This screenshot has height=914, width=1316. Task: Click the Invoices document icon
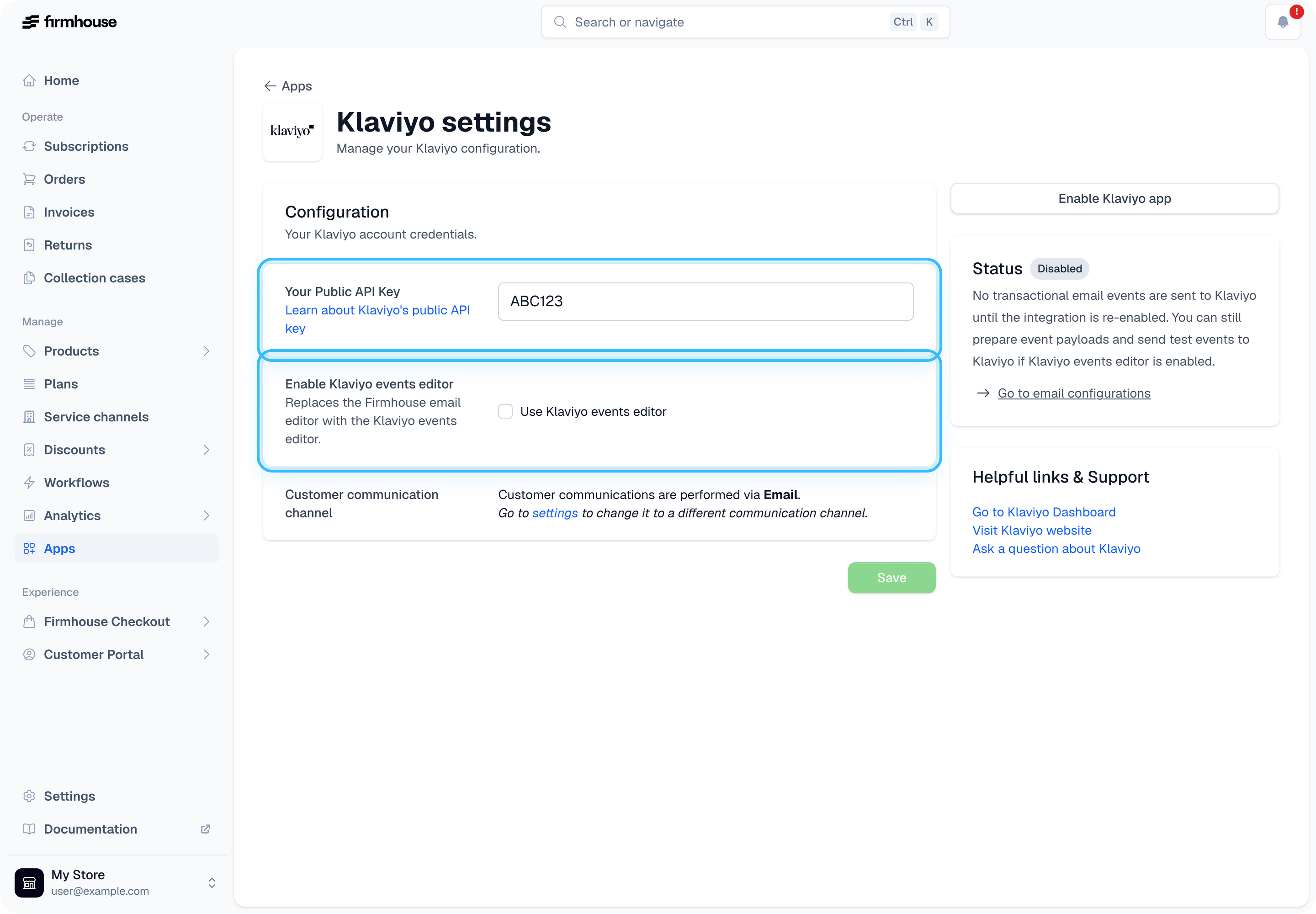(29, 213)
